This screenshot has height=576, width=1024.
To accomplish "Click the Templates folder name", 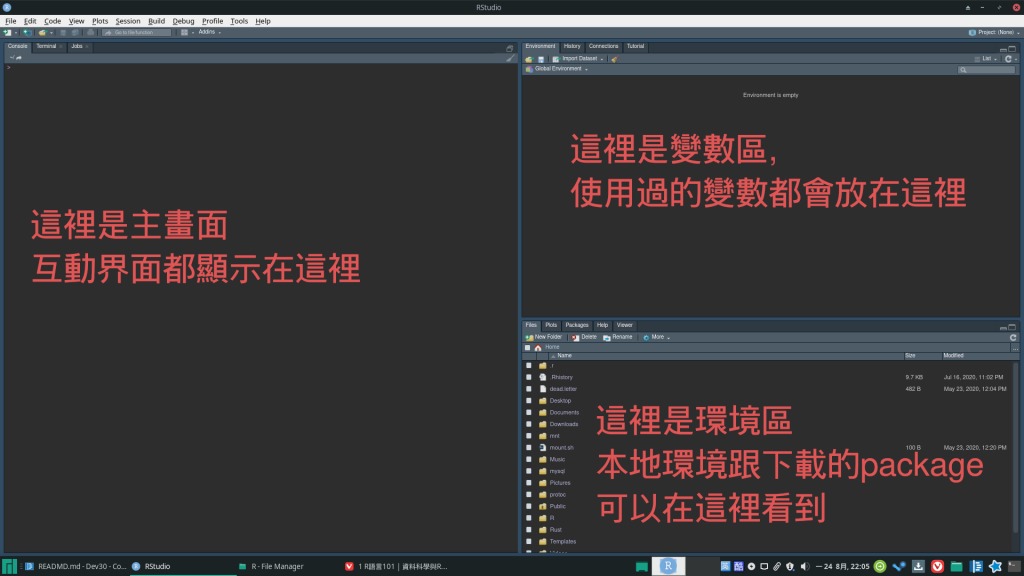I will click(x=562, y=542).
